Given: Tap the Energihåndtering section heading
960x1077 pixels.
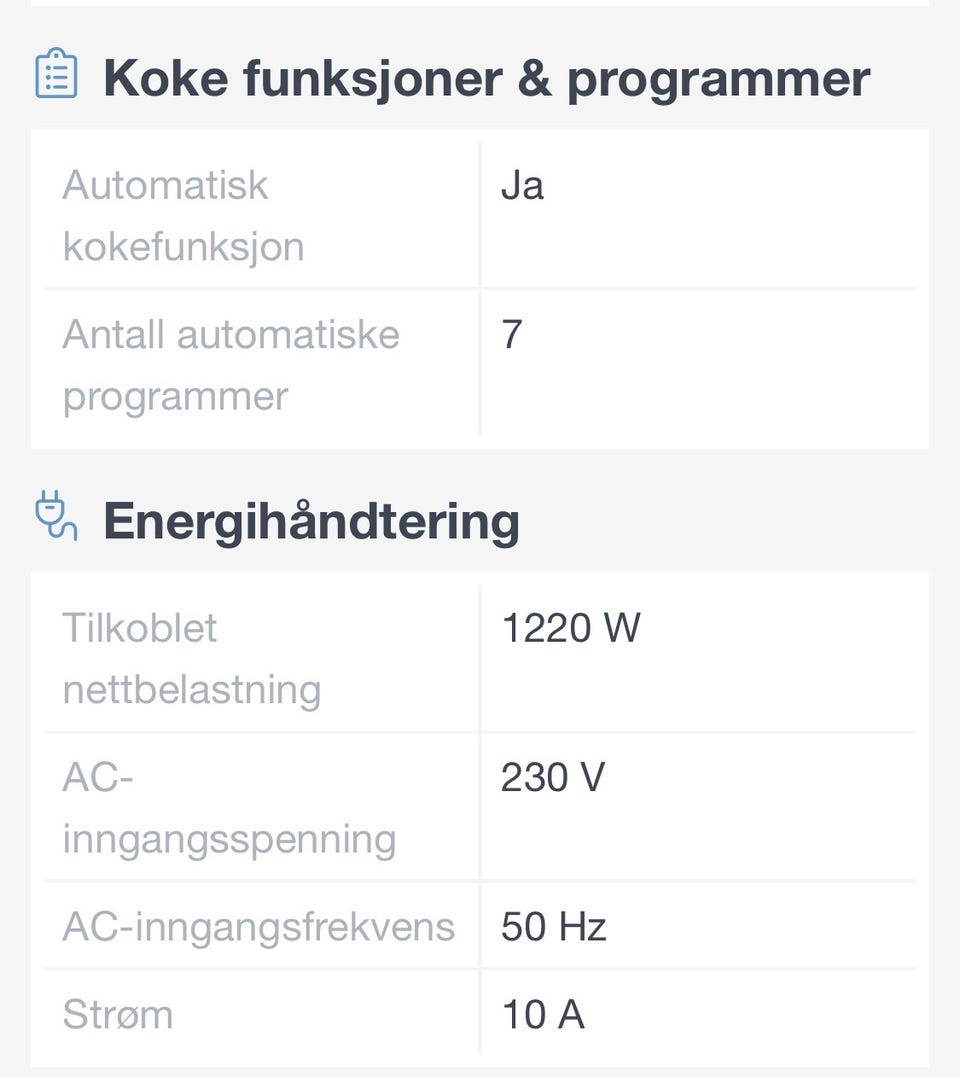Looking at the screenshot, I should (x=311, y=520).
